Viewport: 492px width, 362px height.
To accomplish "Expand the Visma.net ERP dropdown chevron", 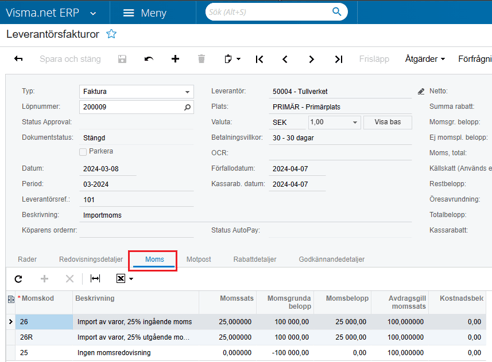I will click(93, 14).
